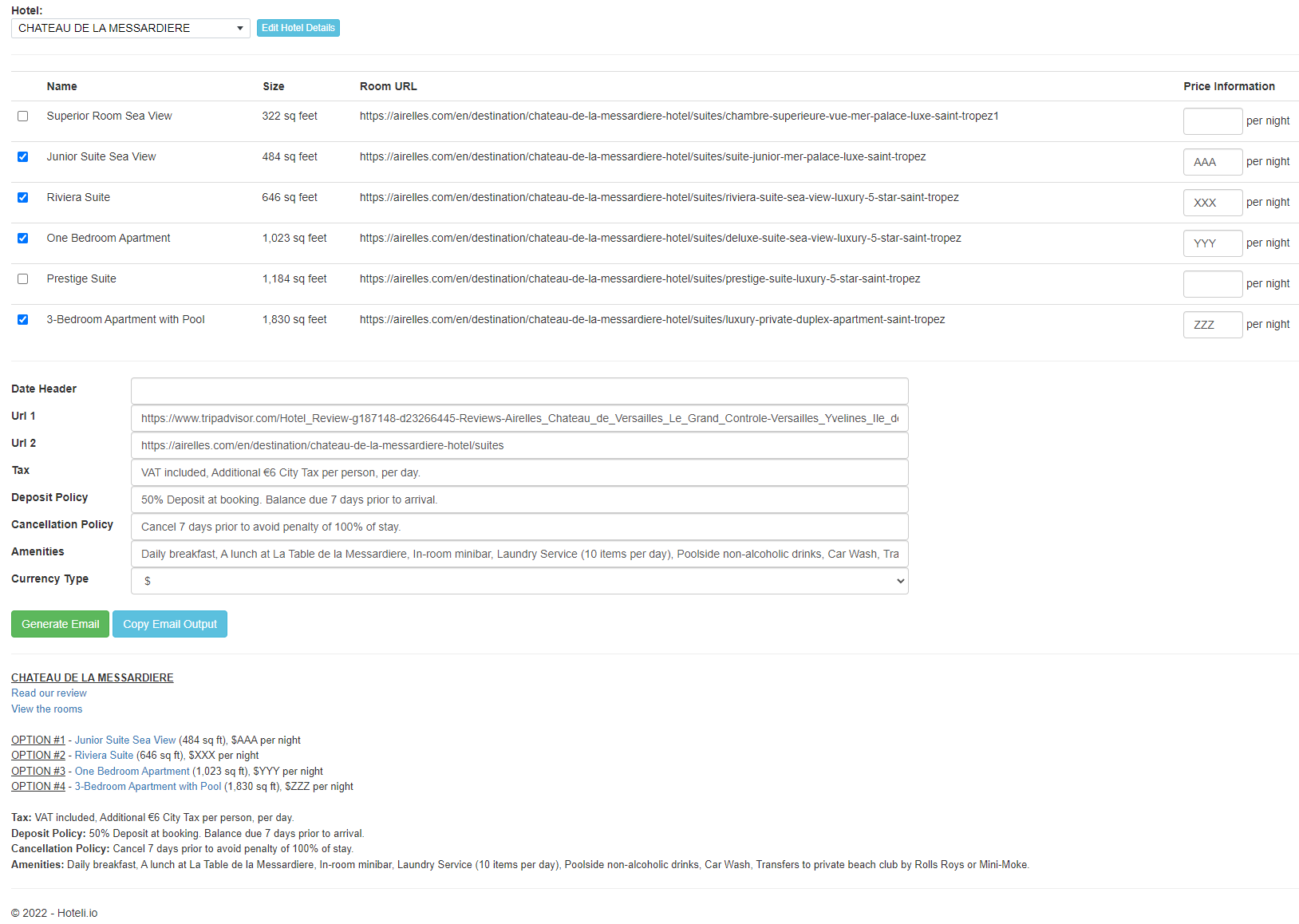Image resolution: width=1299 pixels, height=924 pixels.
Task: Uncheck the 3-Bedroom Apartment with Pool checkbox
Action: [x=22, y=320]
